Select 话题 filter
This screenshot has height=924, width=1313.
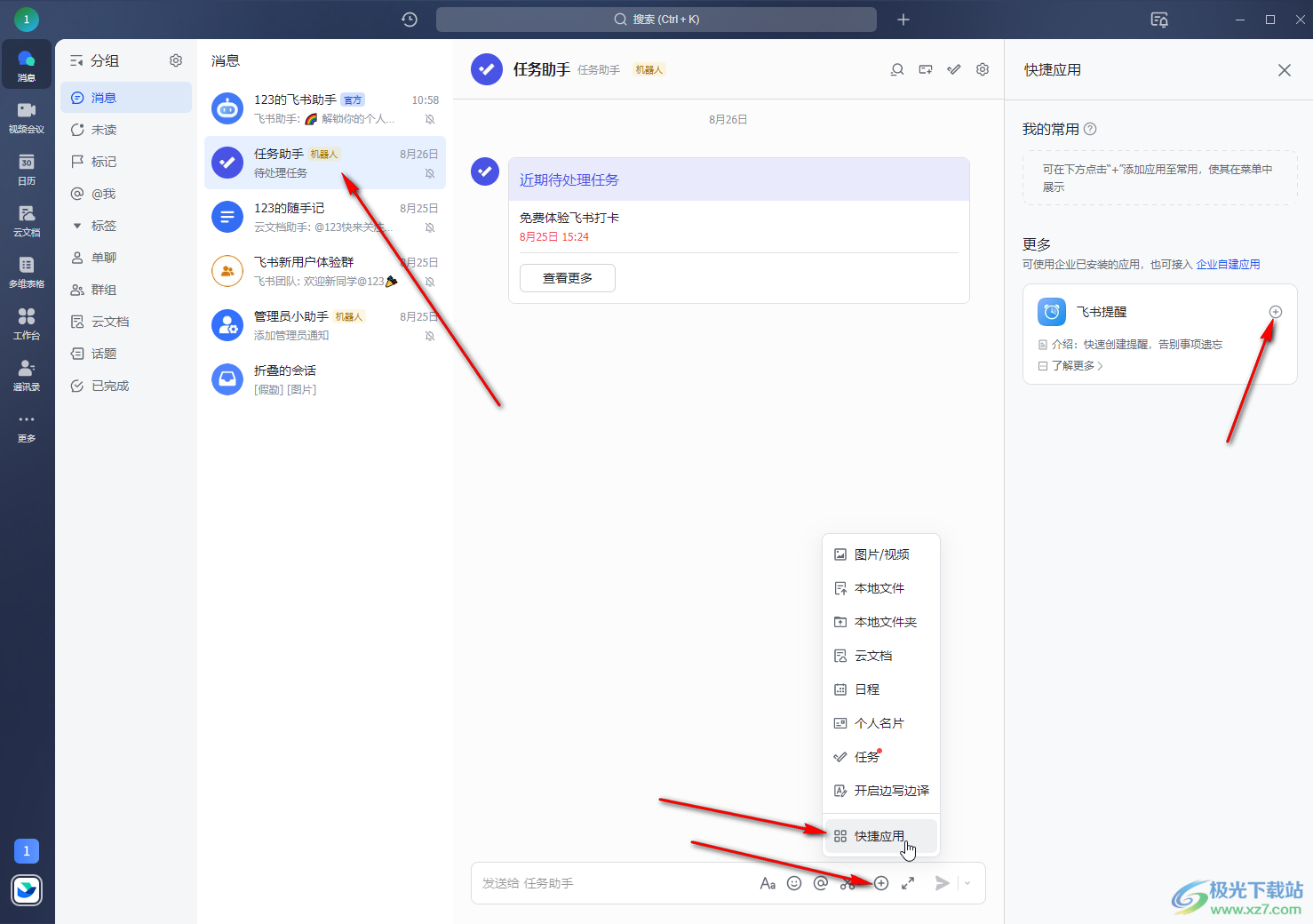tap(126, 354)
